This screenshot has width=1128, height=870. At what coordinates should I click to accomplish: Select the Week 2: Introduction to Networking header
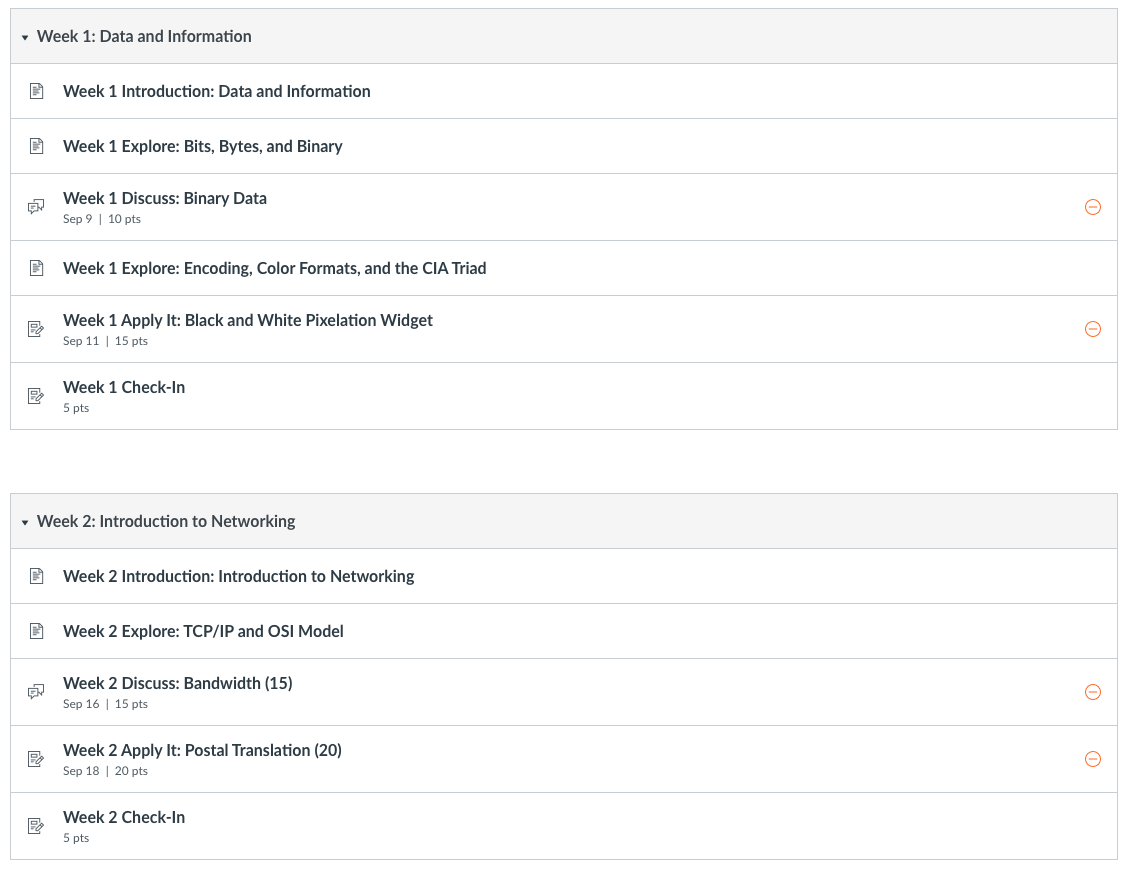(165, 521)
